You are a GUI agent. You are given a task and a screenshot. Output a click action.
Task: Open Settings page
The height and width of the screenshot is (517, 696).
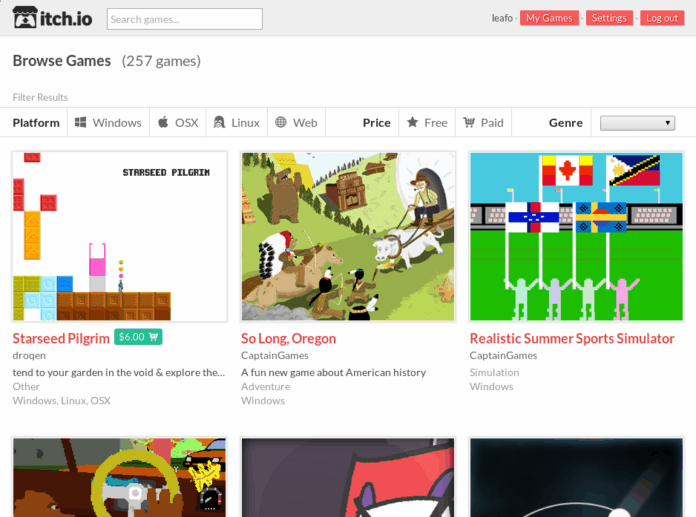[x=609, y=18]
